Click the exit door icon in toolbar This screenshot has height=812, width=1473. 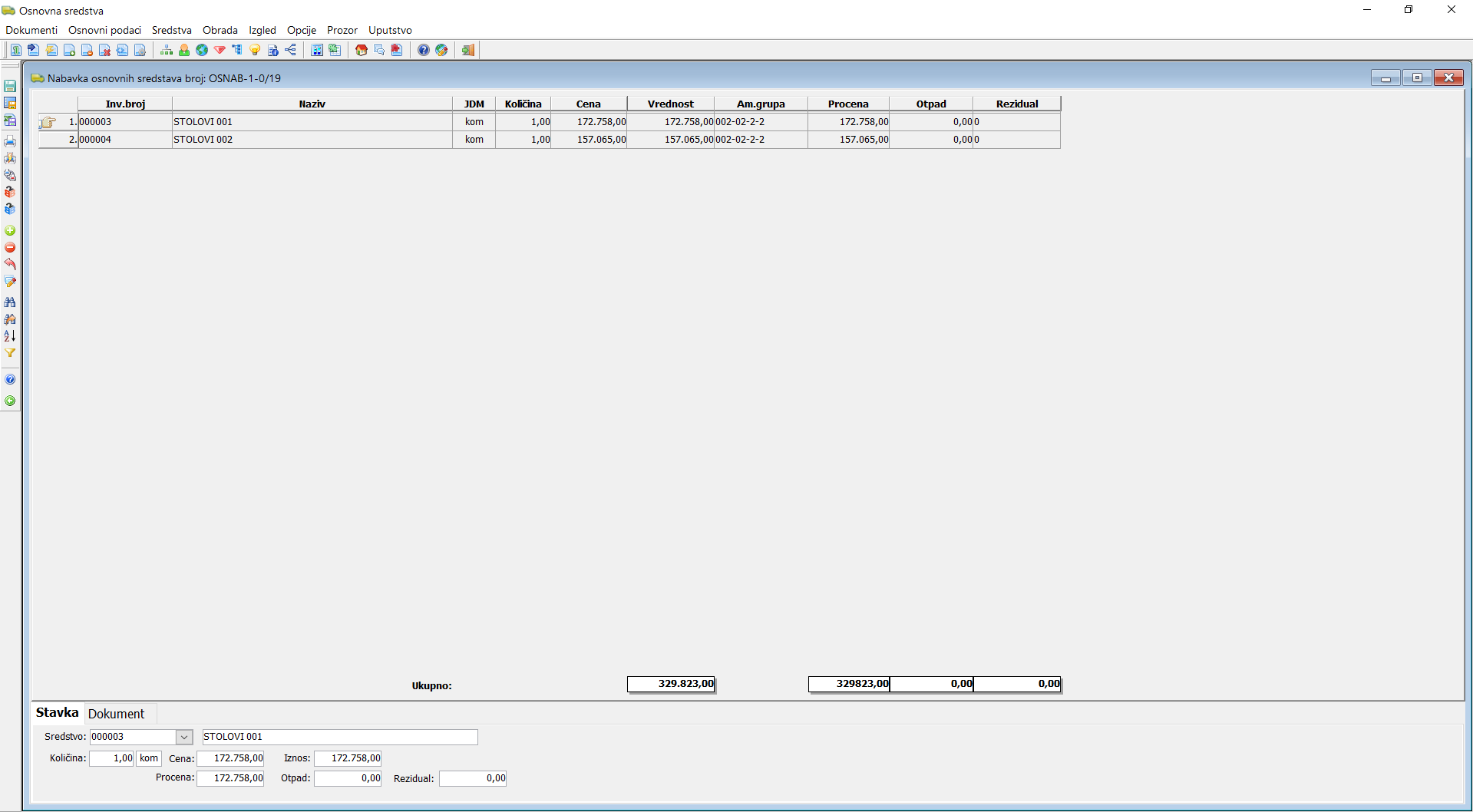pos(467,50)
